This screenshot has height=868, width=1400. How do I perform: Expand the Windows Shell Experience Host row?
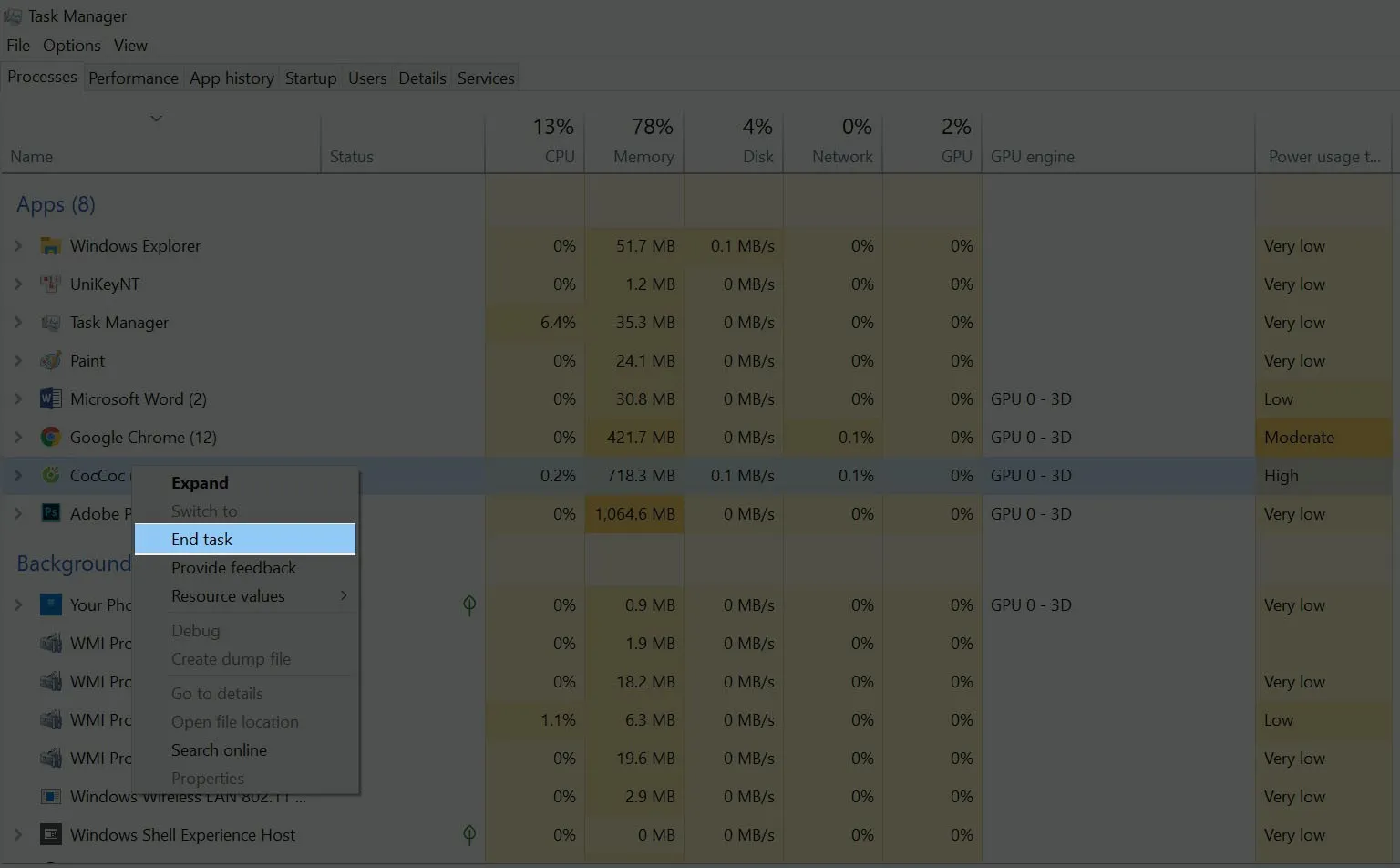[x=17, y=835]
